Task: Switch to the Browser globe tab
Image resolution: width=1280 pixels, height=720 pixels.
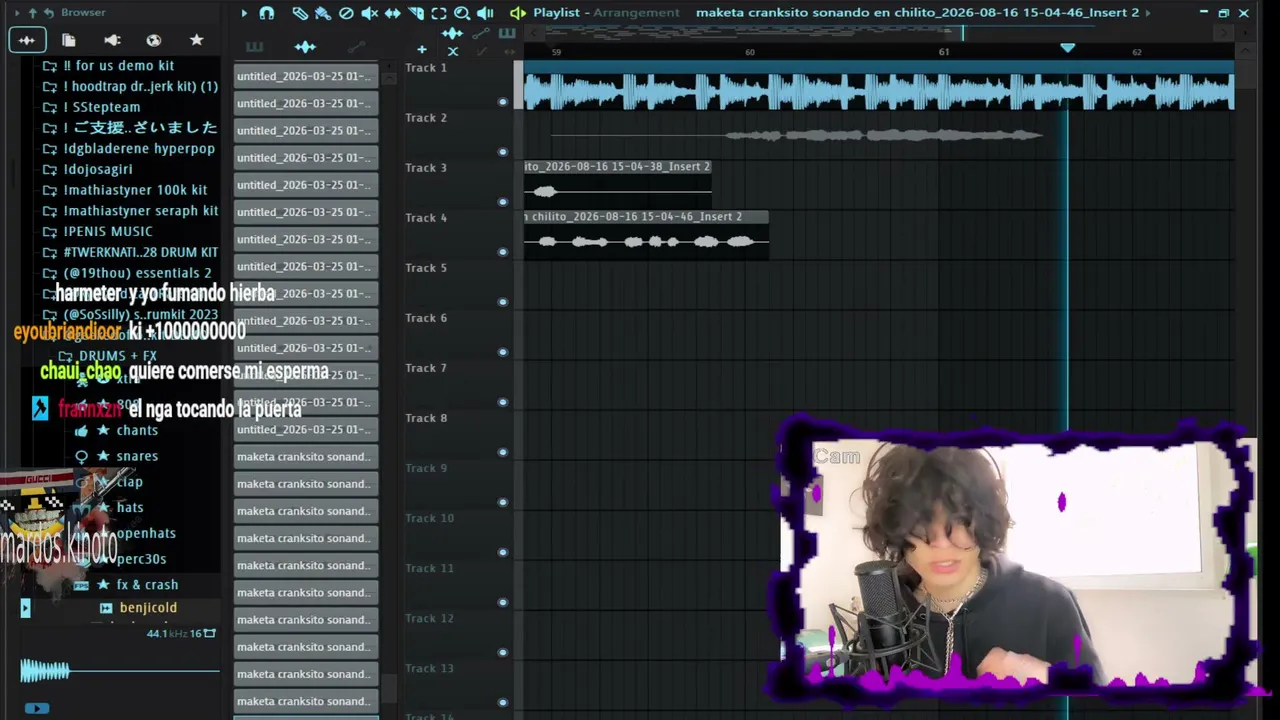Action: point(154,40)
